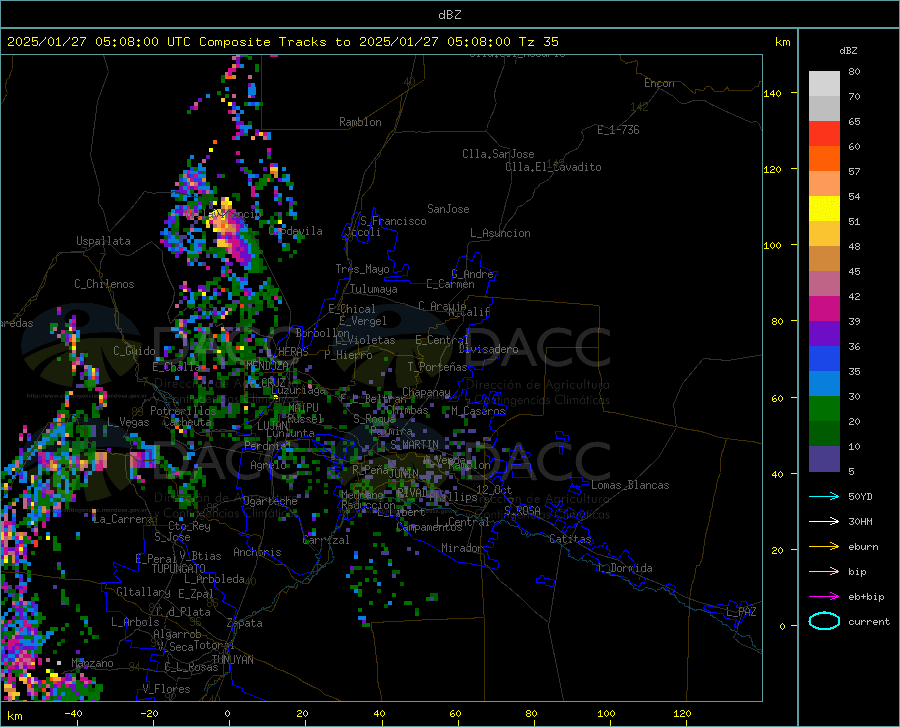Click the current cyan ellipse legend icon
The height and width of the screenshot is (727, 900).
pyautogui.click(x=824, y=621)
